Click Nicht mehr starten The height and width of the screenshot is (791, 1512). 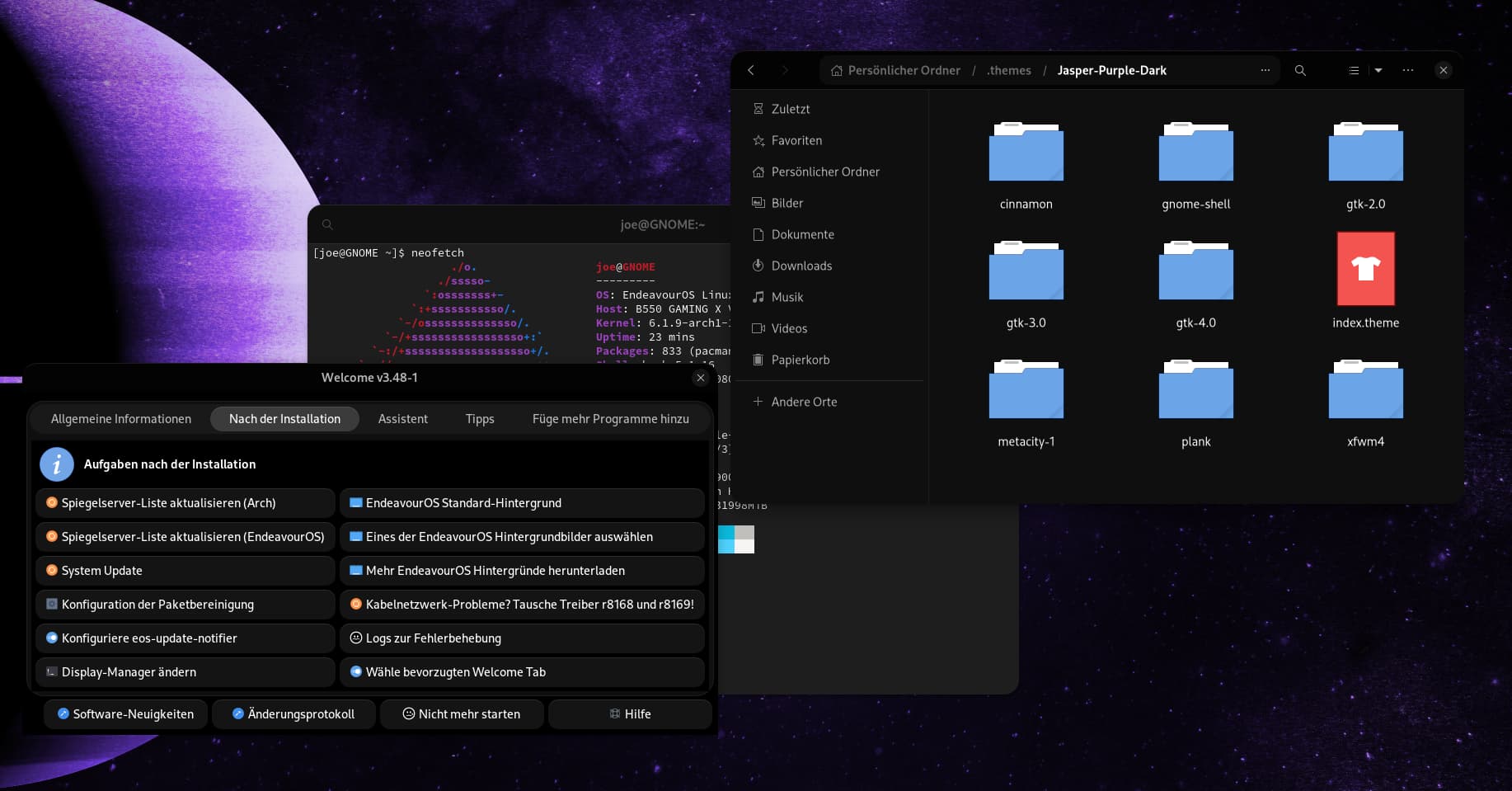(462, 714)
